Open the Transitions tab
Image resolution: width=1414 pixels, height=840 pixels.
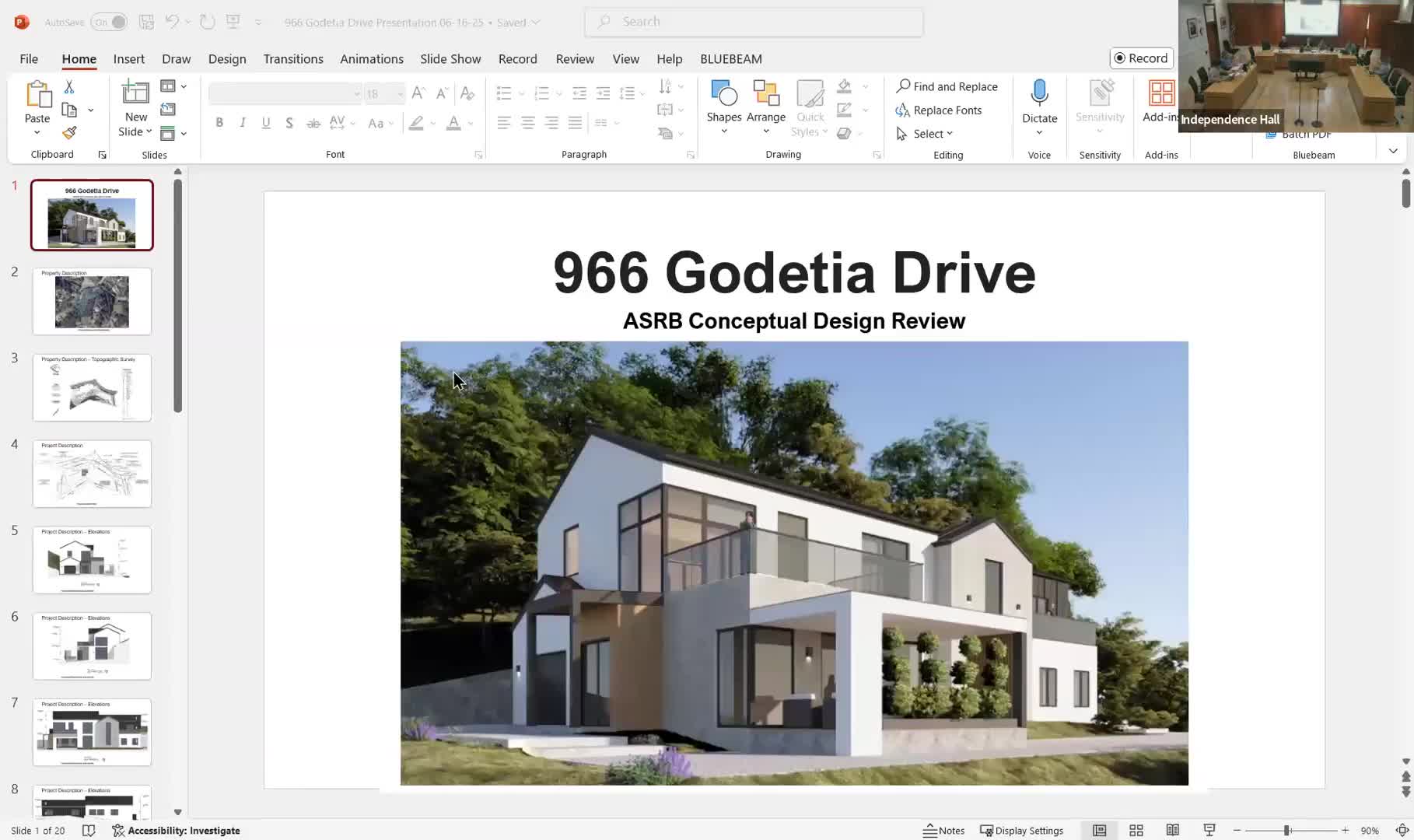[x=292, y=59]
